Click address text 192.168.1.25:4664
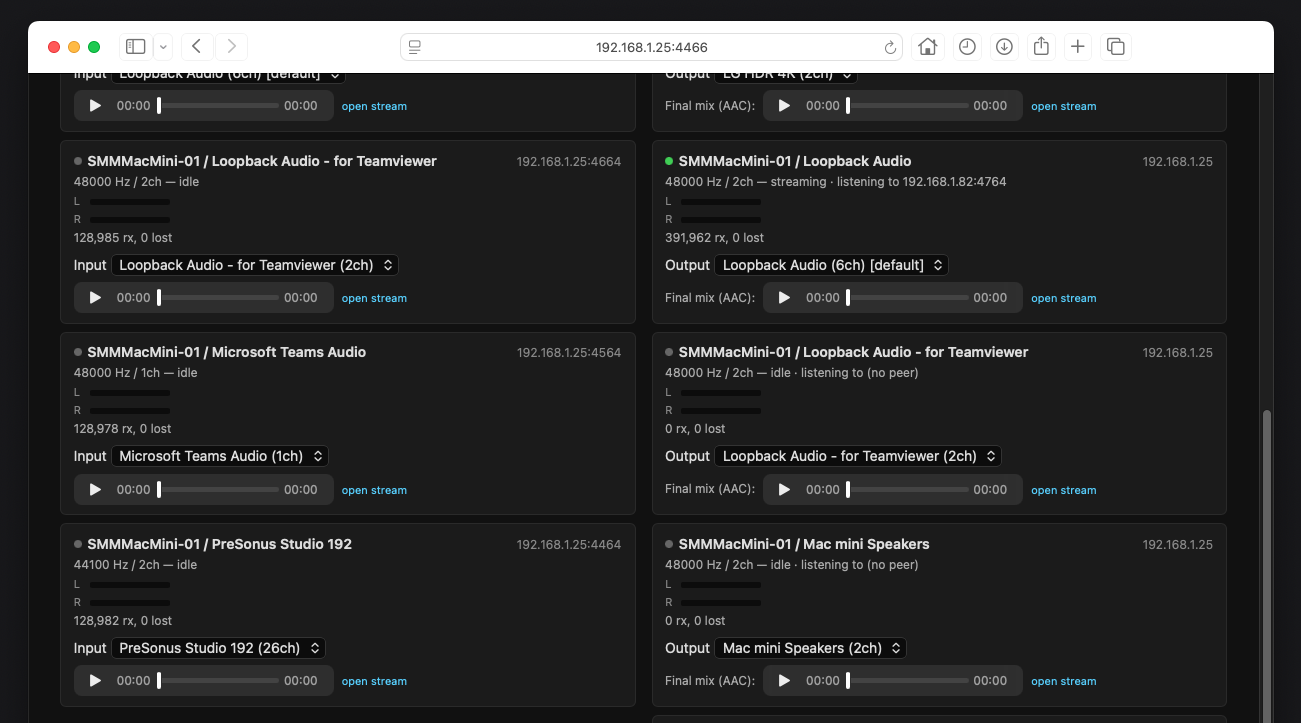This screenshot has height=723, width=1301. pyautogui.click(x=568, y=161)
